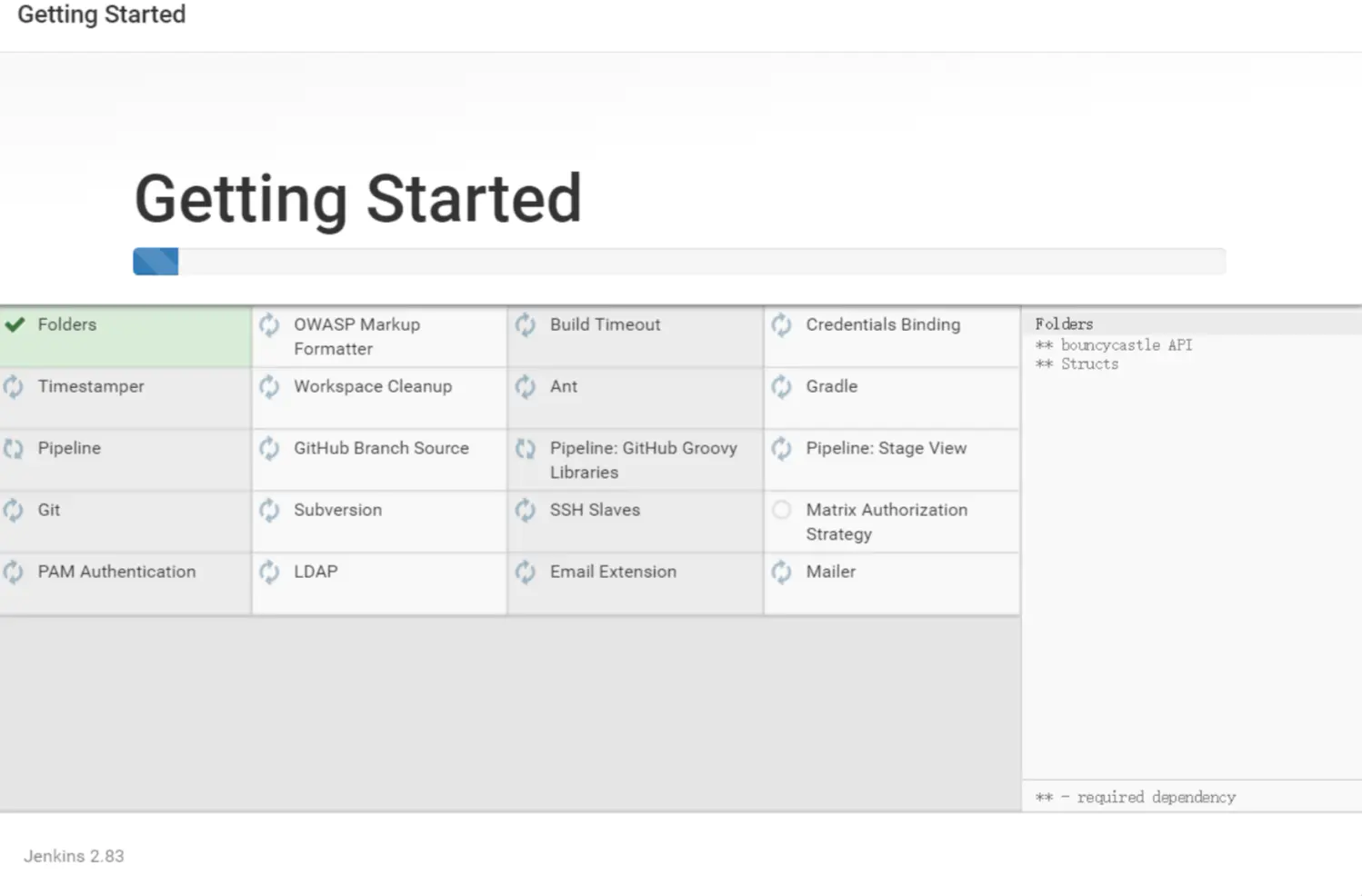This screenshot has width=1362, height=896.
Task: Click the Pipeline: GitHub Groovy Libraries entry
Action: click(x=642, y=460)
